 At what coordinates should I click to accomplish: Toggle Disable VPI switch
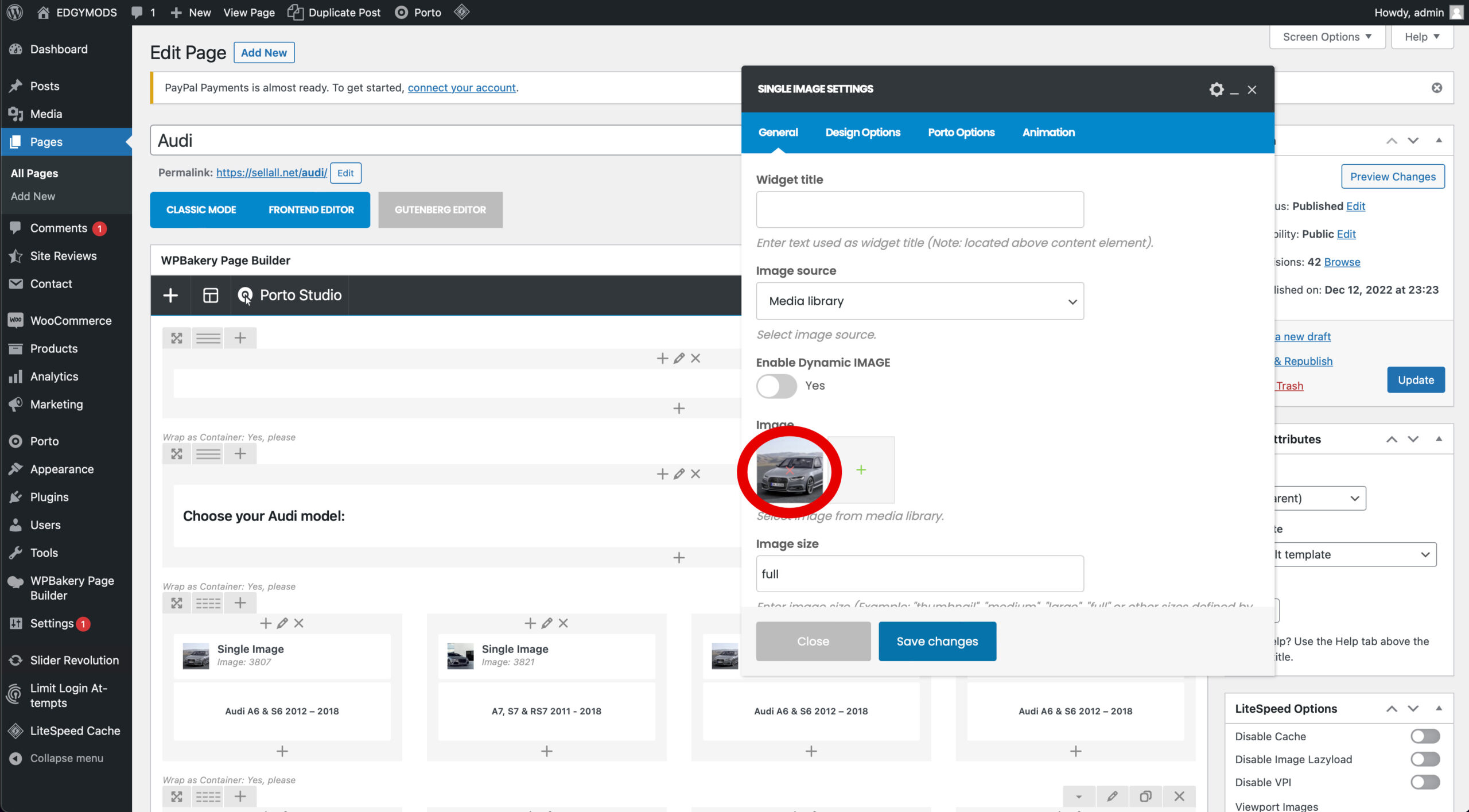pyautogui.click(x=1425, y=782)
